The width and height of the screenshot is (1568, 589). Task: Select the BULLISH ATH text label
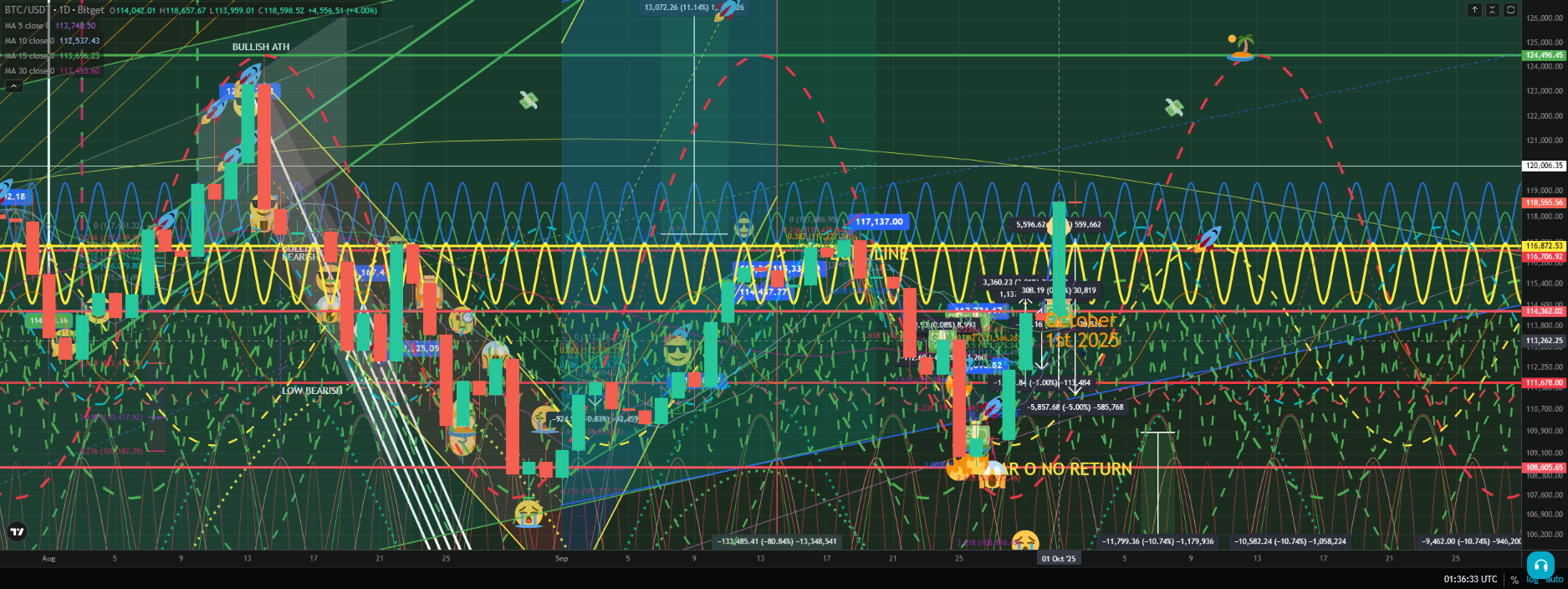pyautogui.click(x=261, y=47)
